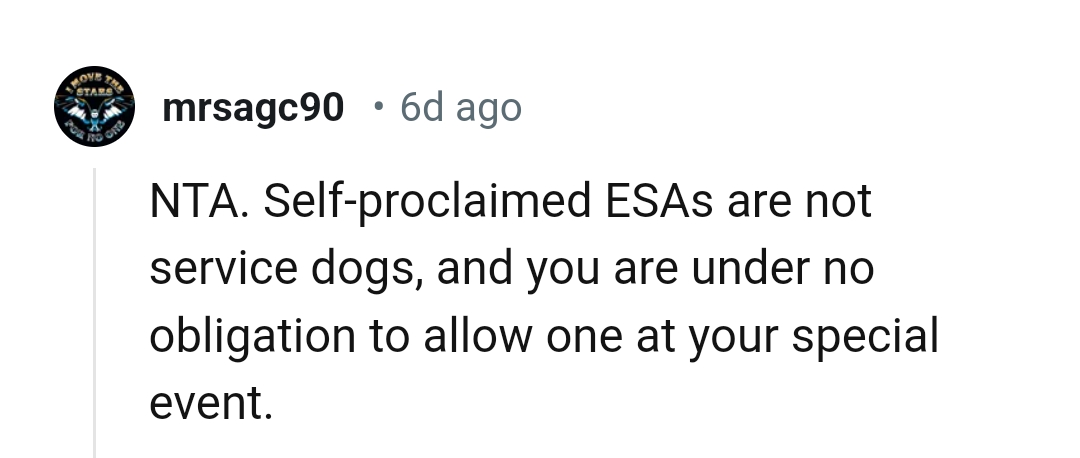Open the "6d ago" timestamp permalink
This screenshot has height=458, width=1080.
[x=461, y=107]
